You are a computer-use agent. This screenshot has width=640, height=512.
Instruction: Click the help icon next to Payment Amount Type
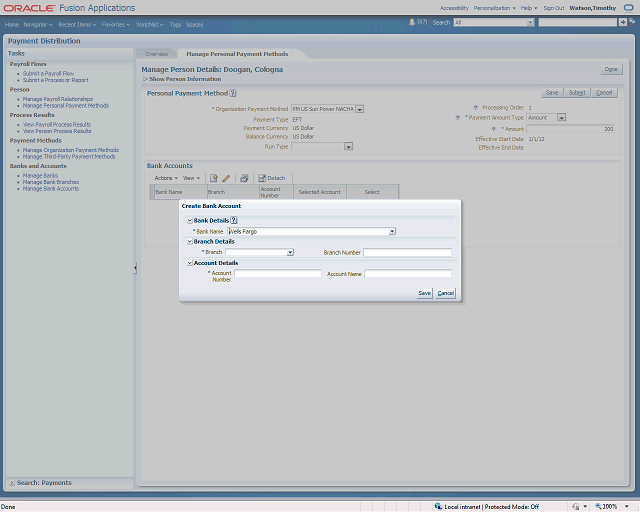click(x=457, y=118)
